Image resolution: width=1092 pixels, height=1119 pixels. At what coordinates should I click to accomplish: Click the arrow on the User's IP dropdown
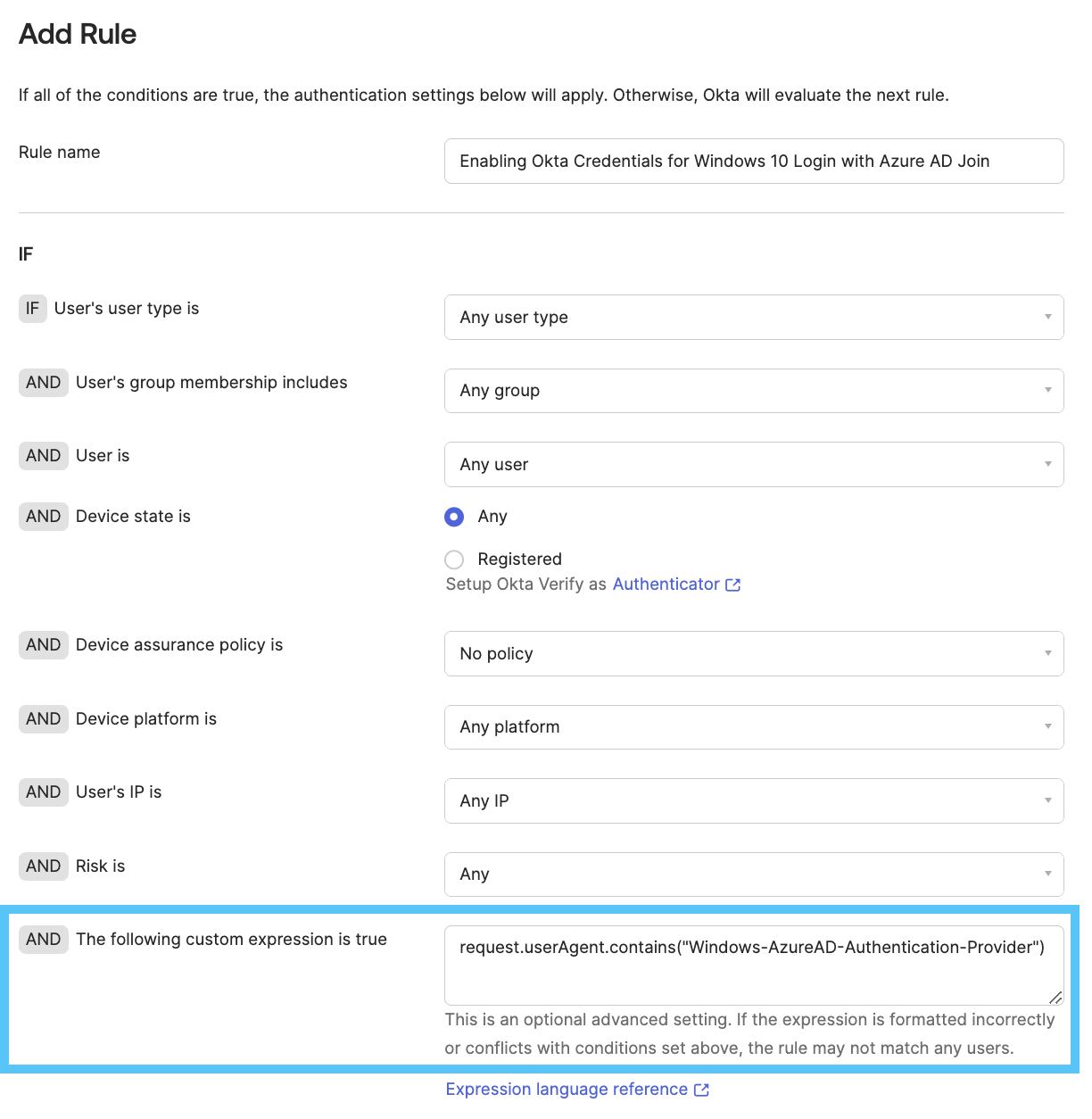point(1048,801)
